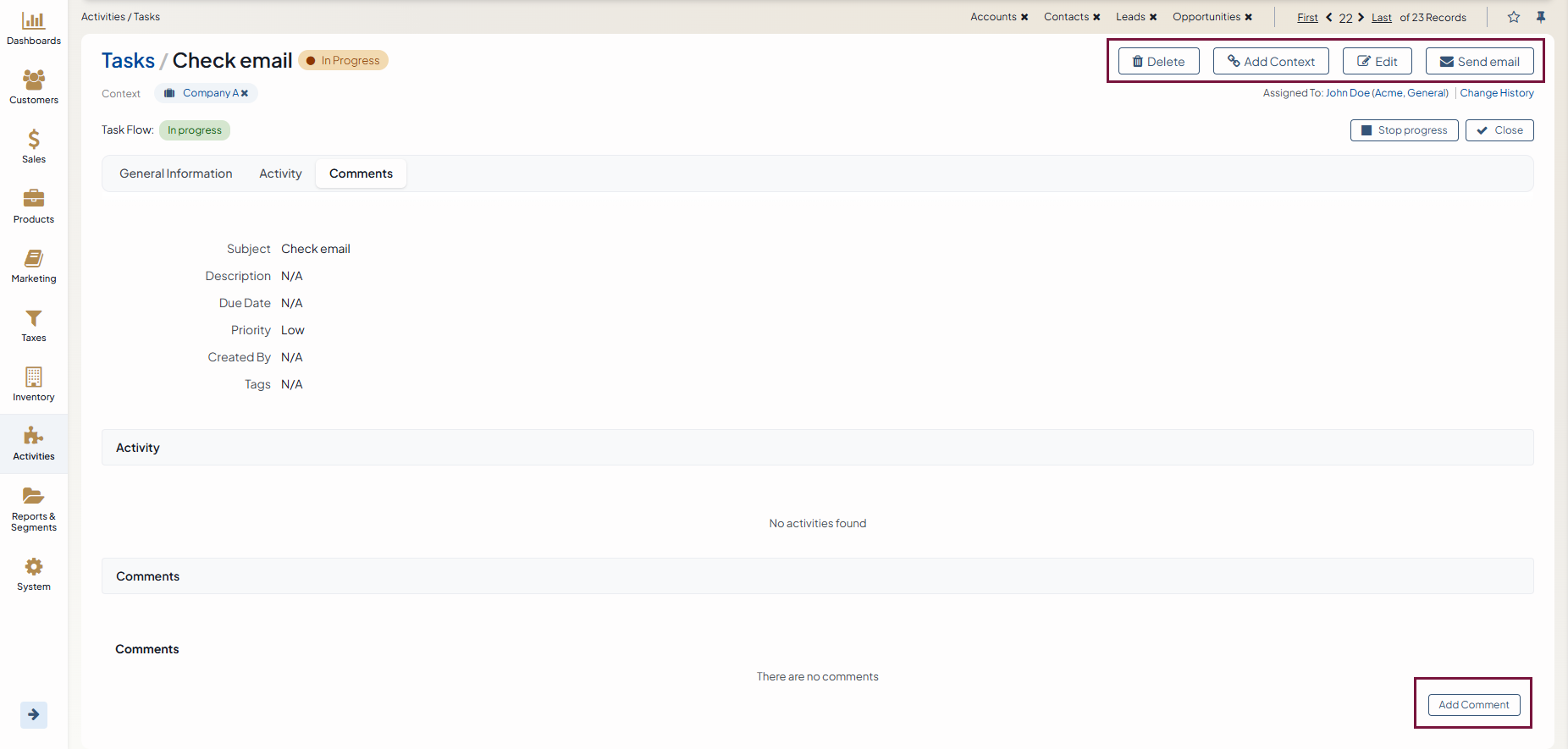Image resolution: width=1568 pixels, height=749 pixels.
Task: Close the Opportunities pinned shortcut
Action: tap(1248, 17)
